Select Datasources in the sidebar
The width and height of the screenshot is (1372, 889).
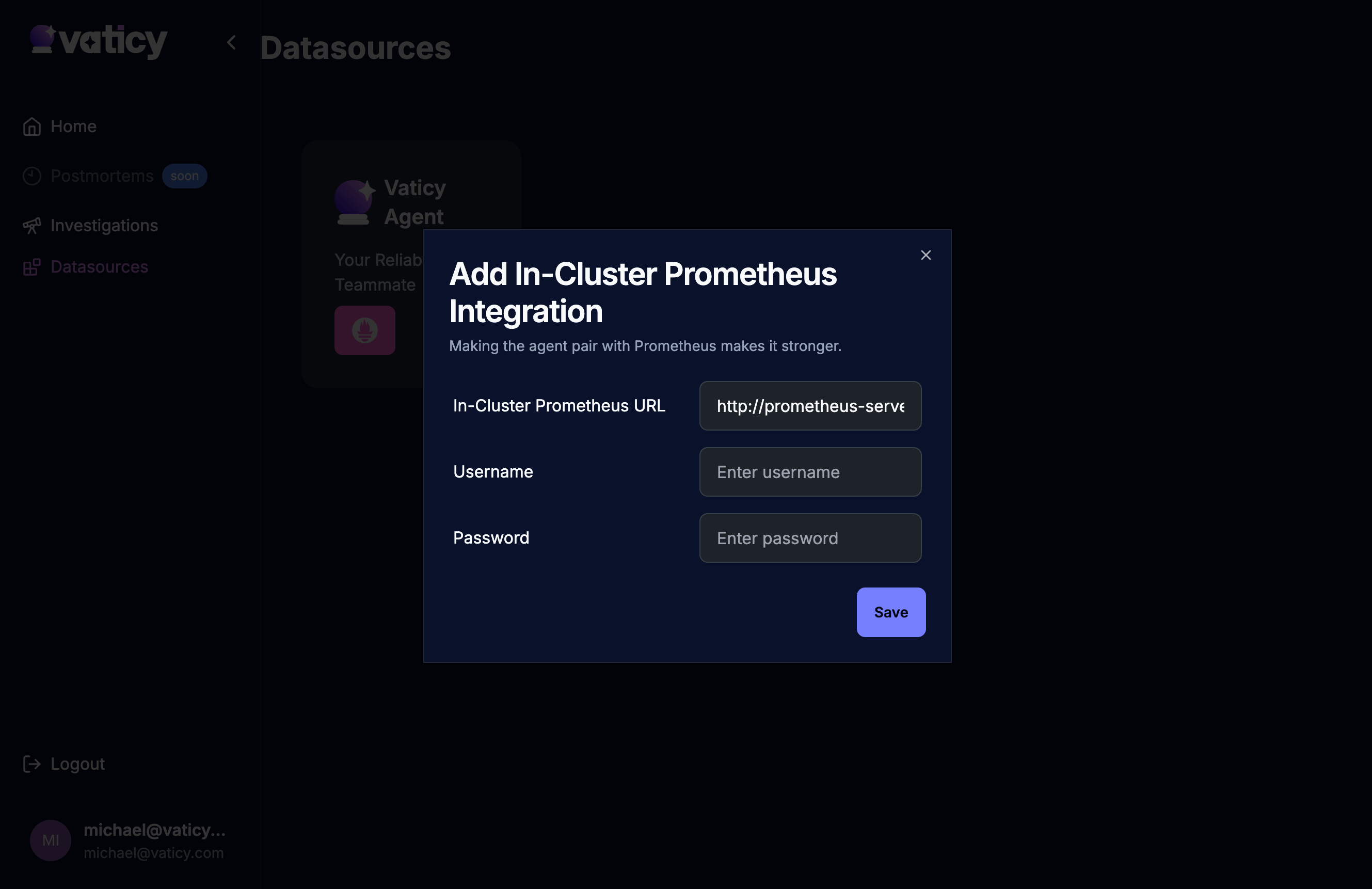(99, 267)
